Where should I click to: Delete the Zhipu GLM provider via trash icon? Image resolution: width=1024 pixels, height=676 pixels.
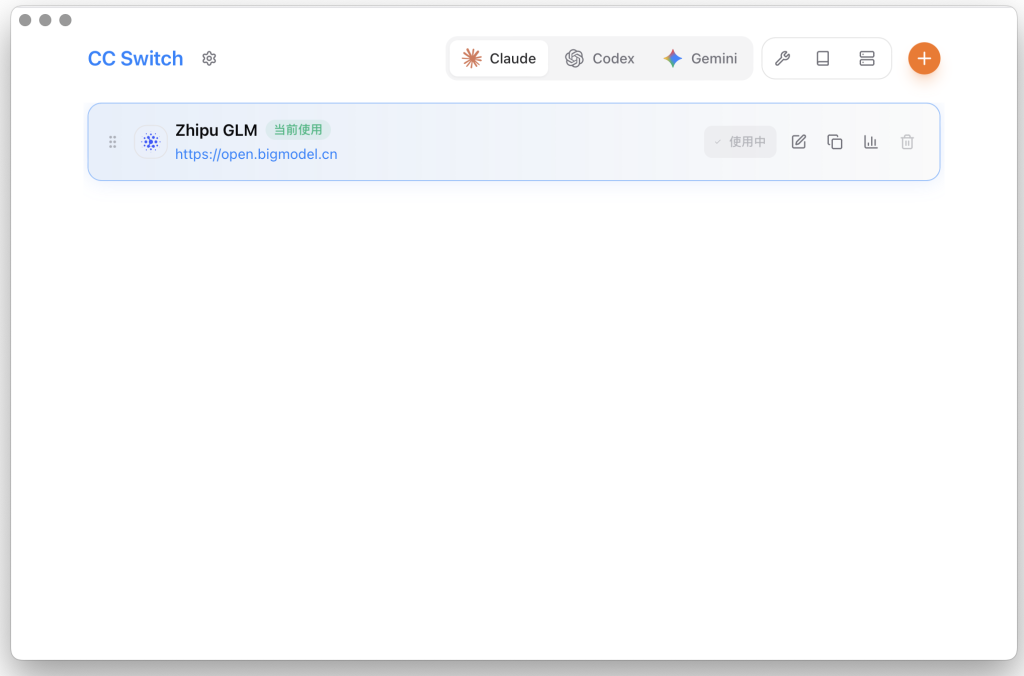[x=907, y=142]
